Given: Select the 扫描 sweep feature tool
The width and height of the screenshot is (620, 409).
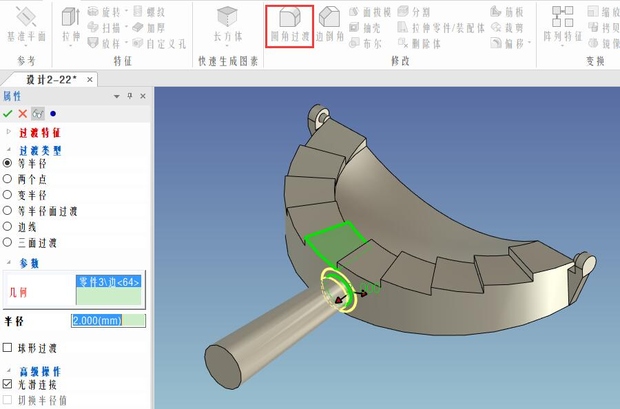Looking at the screenshot, I should pos(104,28).
